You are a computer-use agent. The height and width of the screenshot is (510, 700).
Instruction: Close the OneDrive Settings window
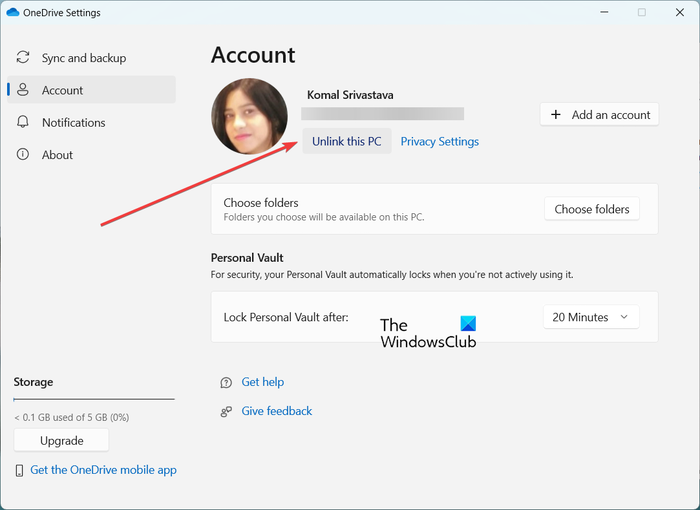[x=679, y=12]
